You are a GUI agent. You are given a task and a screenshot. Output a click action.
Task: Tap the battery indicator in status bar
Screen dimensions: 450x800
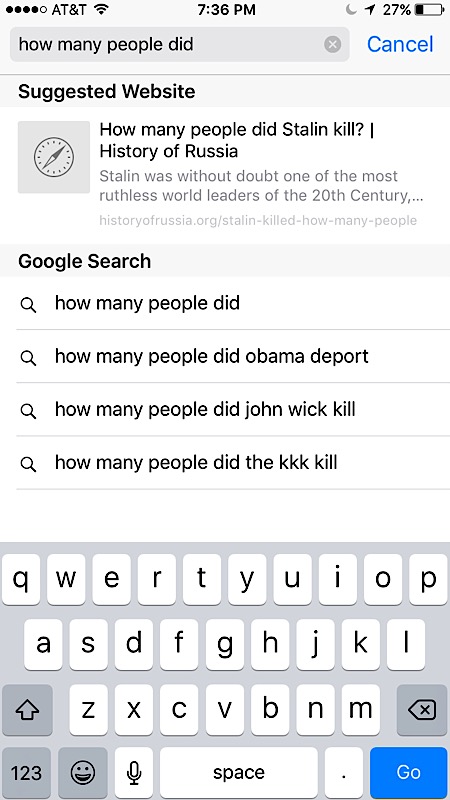coord(430,10)
